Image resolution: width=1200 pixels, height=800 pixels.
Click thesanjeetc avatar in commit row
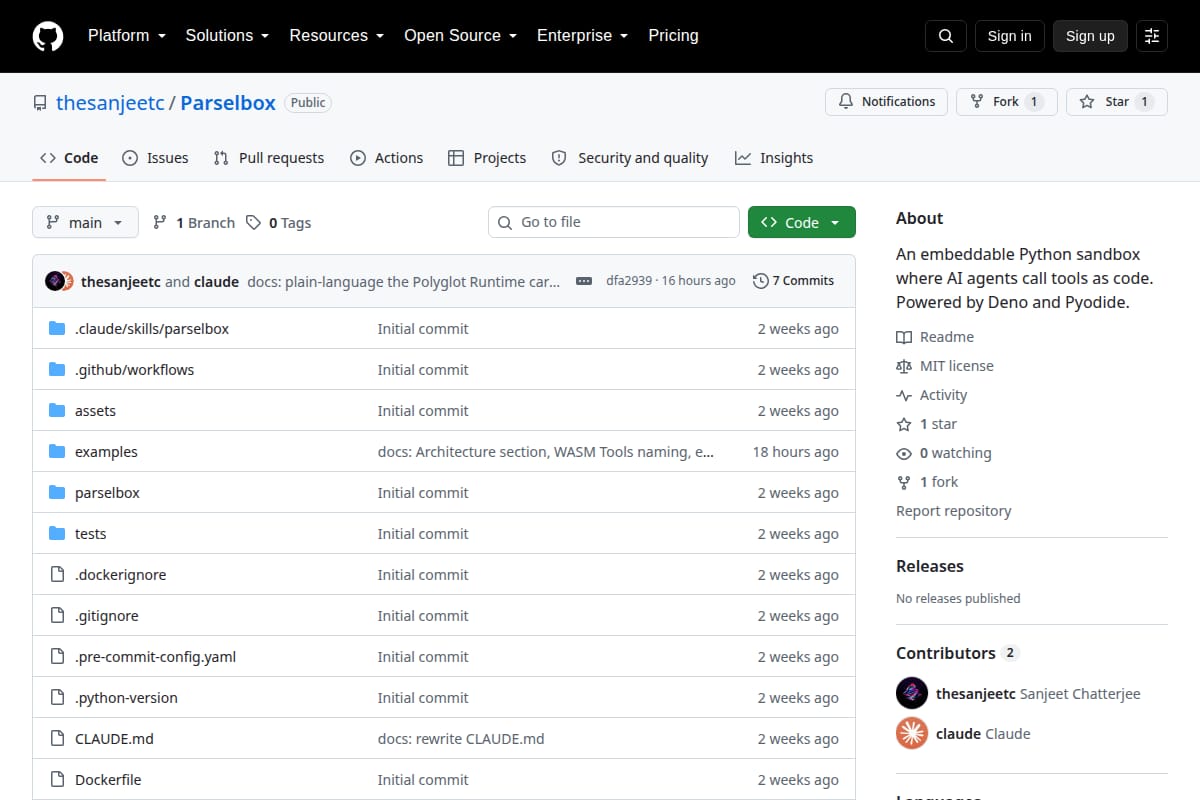(54, 281)
